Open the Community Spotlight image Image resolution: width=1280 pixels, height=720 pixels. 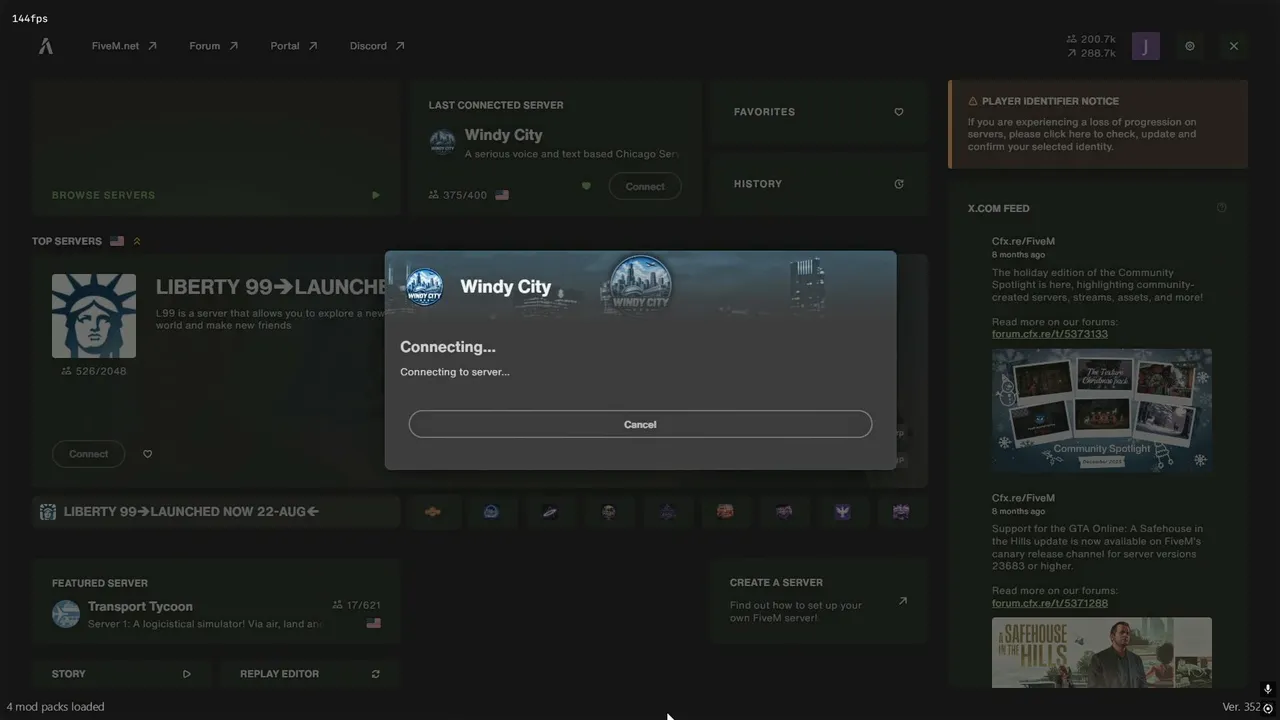1102,409
